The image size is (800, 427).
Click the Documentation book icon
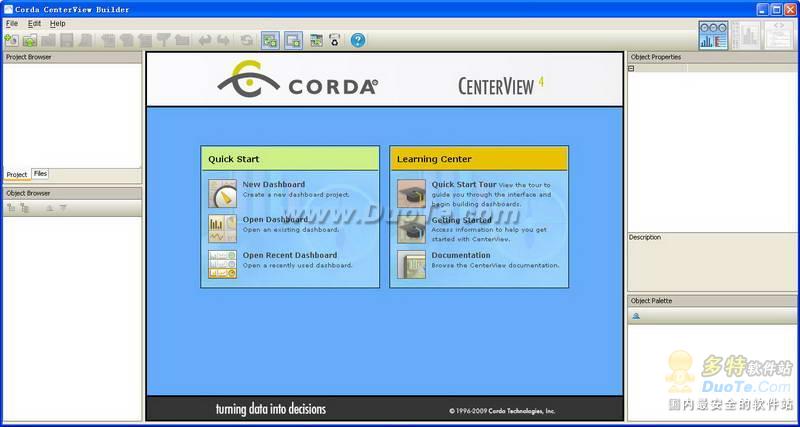[411, 264]
